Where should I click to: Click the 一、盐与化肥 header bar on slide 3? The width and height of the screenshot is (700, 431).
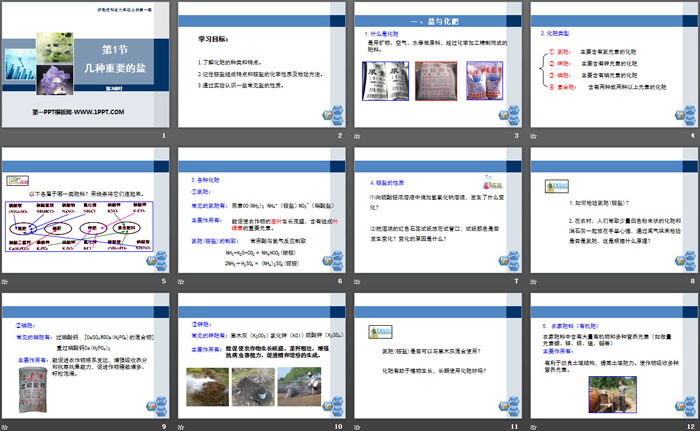436,21
